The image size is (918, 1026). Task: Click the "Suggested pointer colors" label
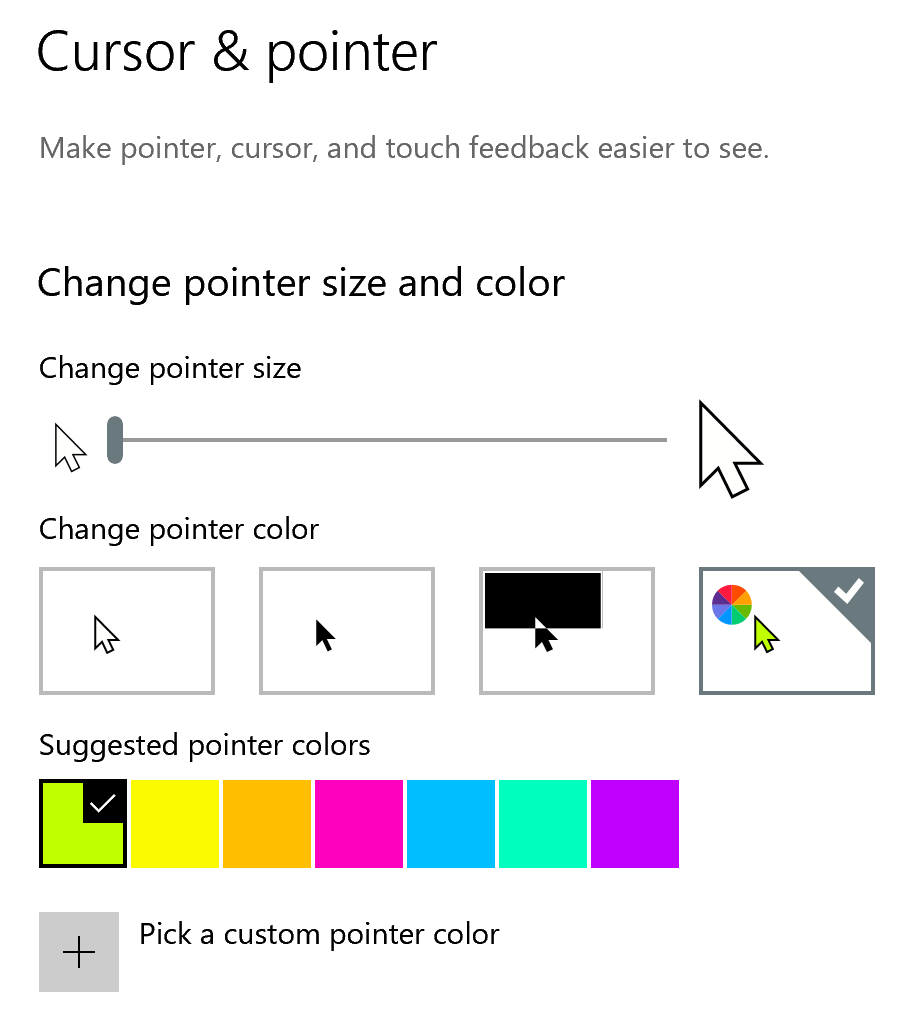[205, 745]
